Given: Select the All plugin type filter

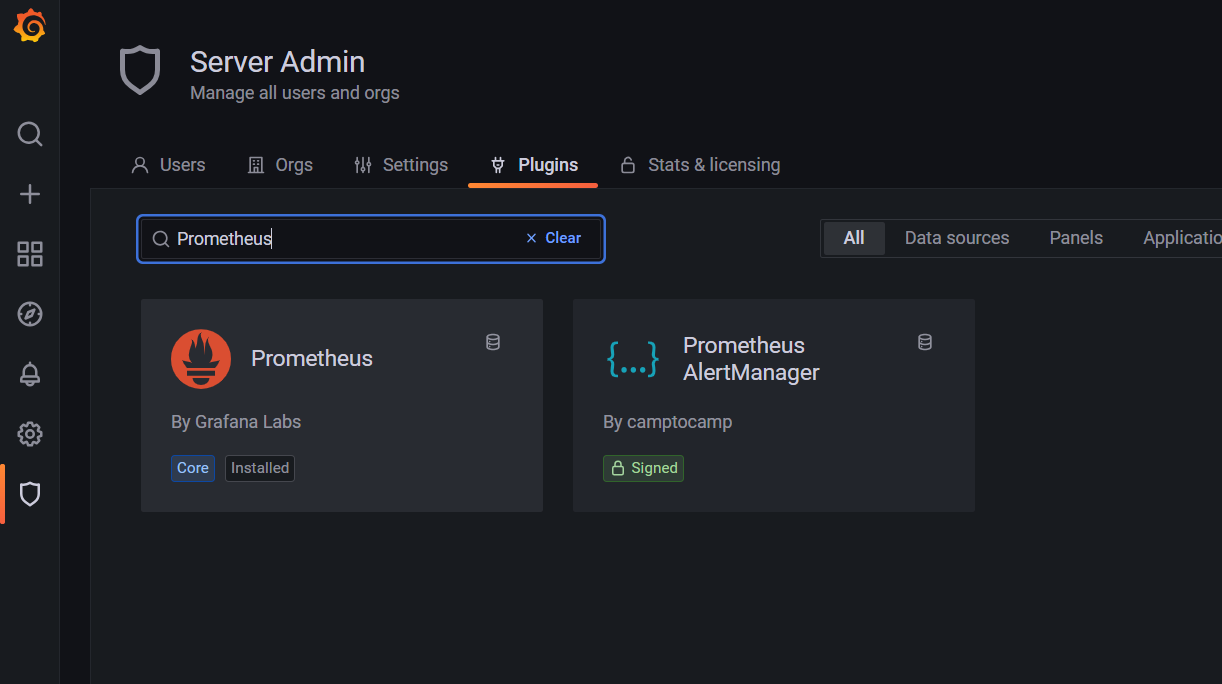Looking at the screenshot, I should [x=854, y=238].
